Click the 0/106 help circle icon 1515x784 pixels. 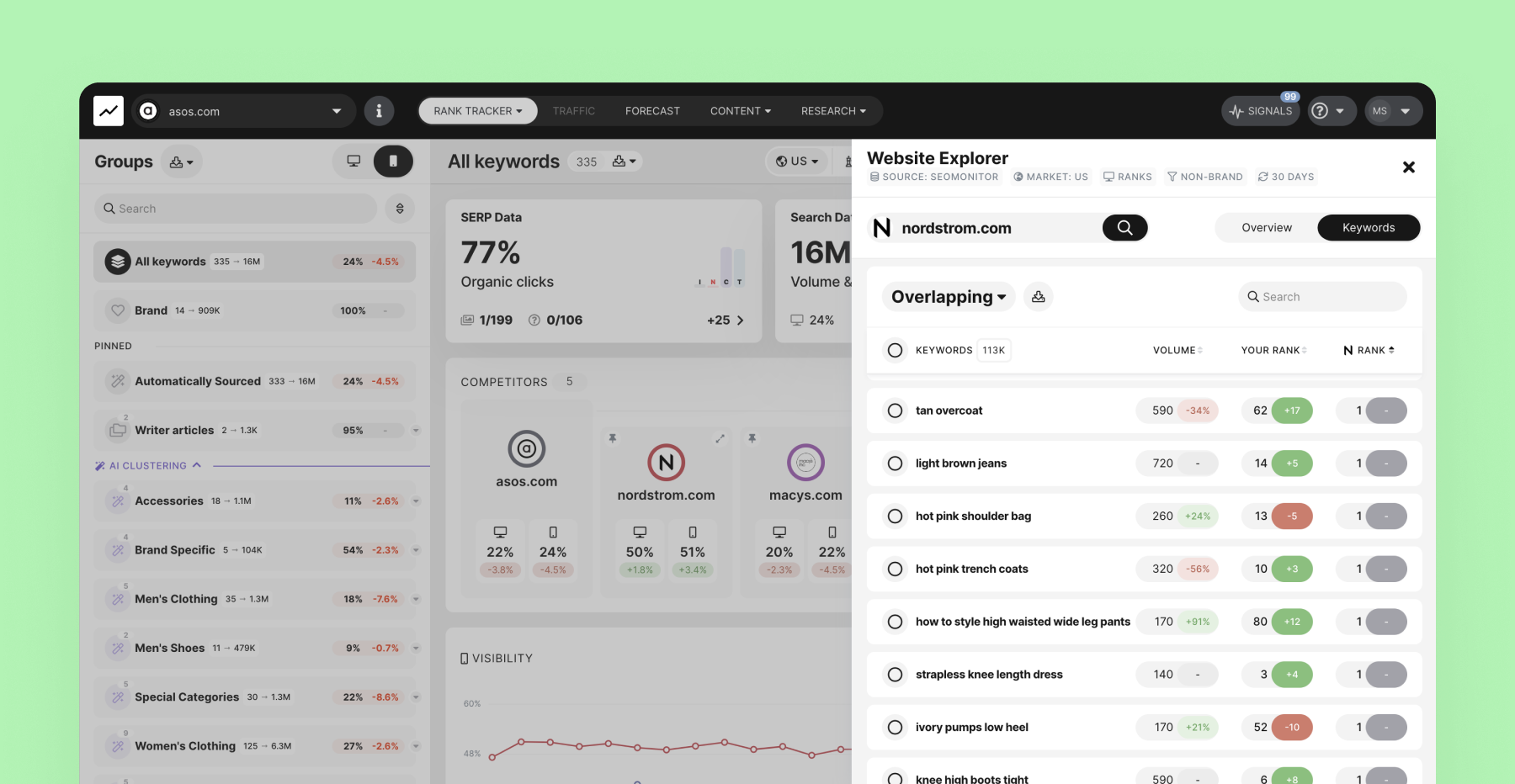pos(534,320)
